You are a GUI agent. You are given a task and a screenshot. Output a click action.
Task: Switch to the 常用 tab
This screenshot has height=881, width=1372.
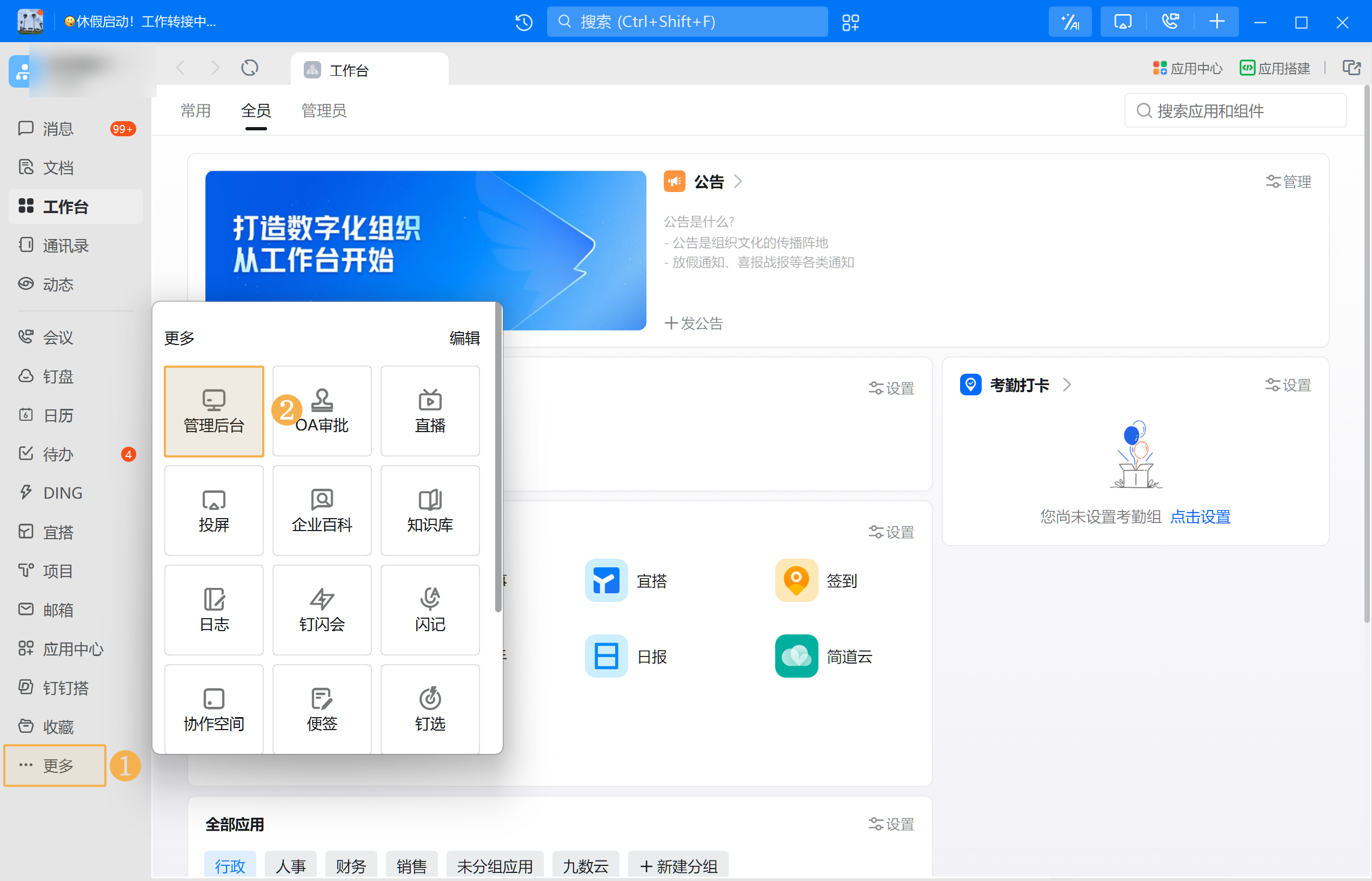[196, 110]
